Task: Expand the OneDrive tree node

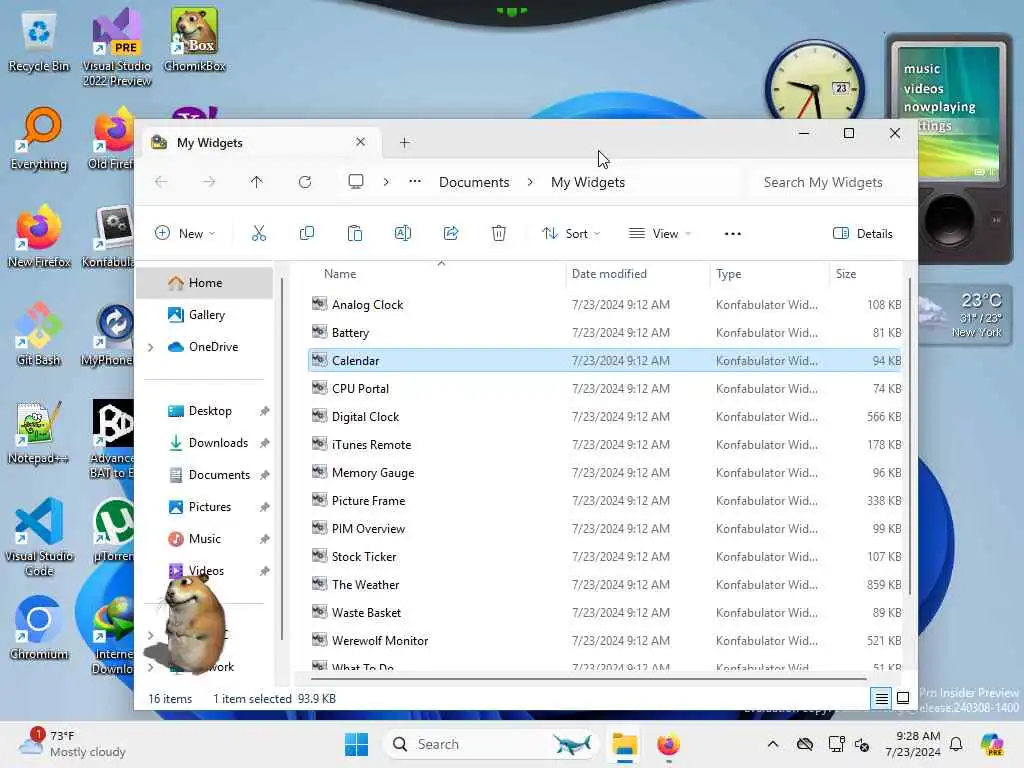Action: click(151, 347)
